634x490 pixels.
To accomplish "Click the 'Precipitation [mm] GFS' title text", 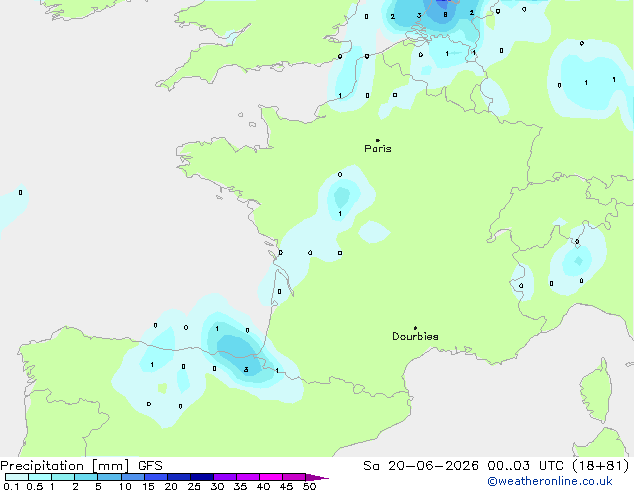I will (81, 466).
